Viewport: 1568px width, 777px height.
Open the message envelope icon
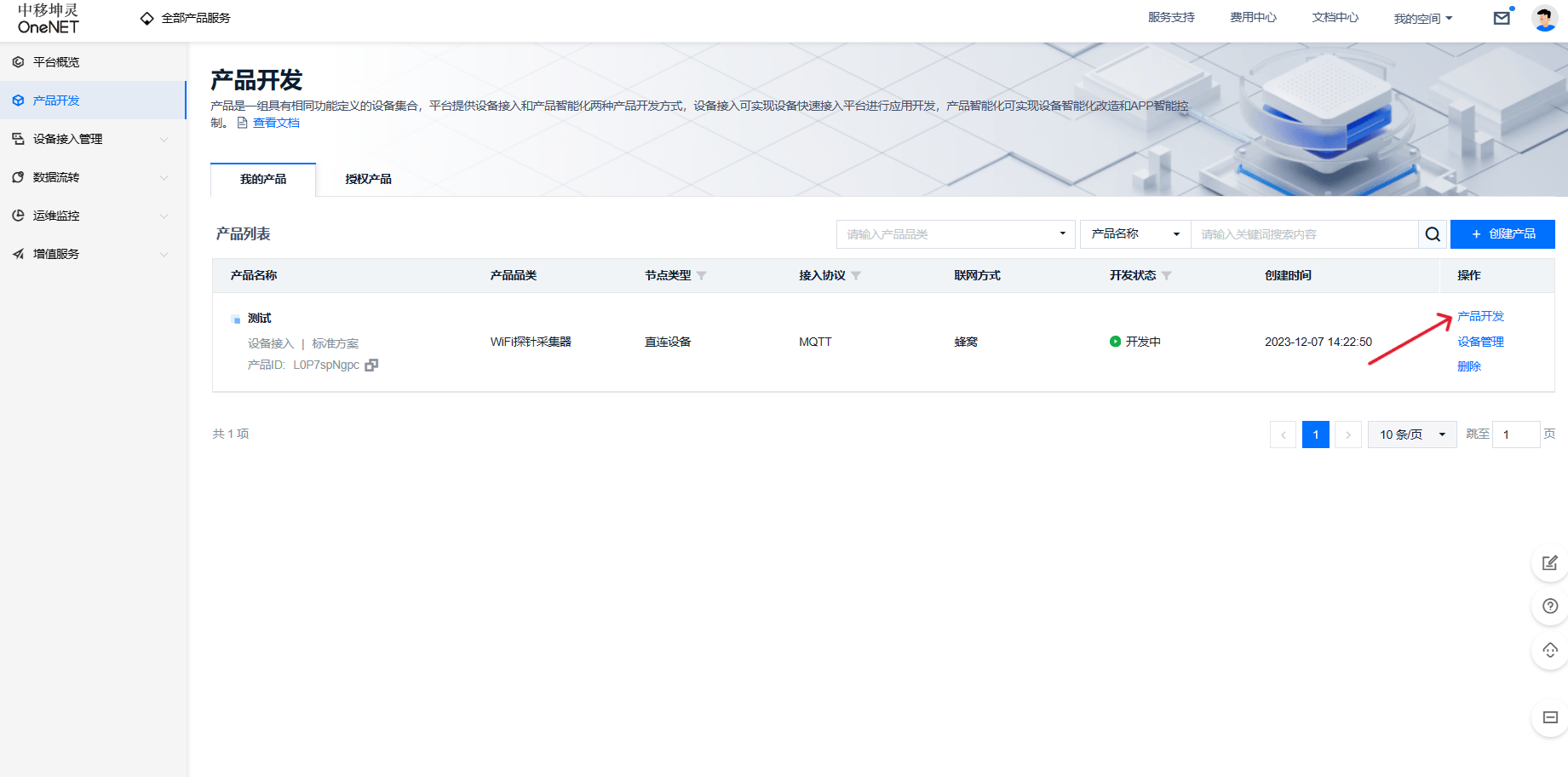(1502, 17)
